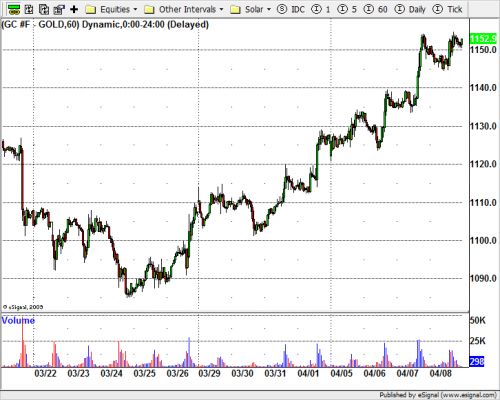Click the green chart window icon in toolbar
Screen dimensions: 500x400
click(14, 9)
